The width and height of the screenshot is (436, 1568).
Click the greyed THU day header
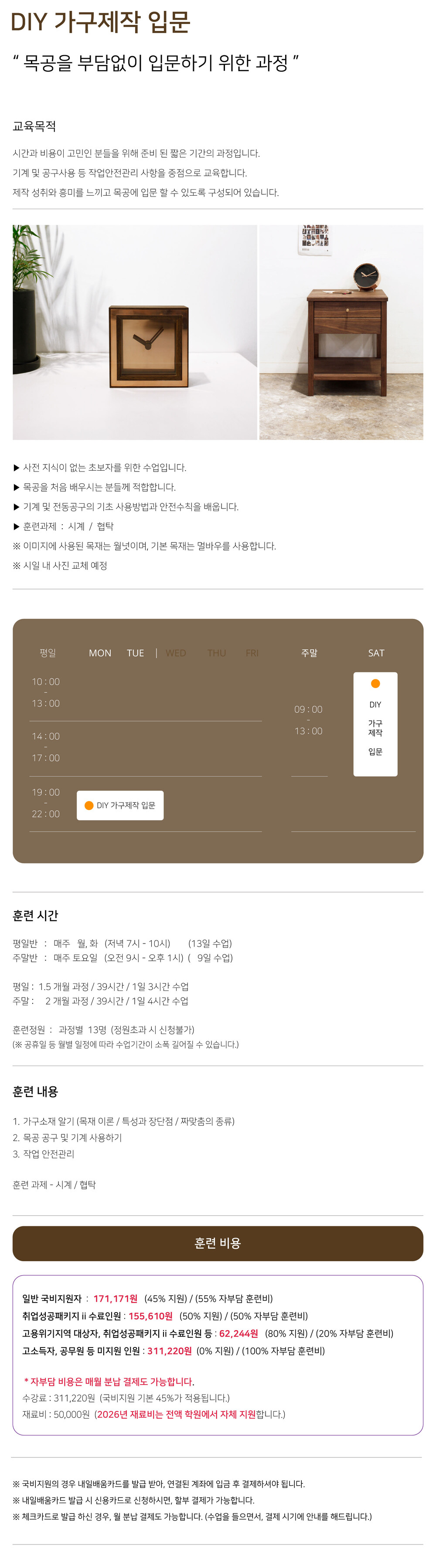[216, 652]
